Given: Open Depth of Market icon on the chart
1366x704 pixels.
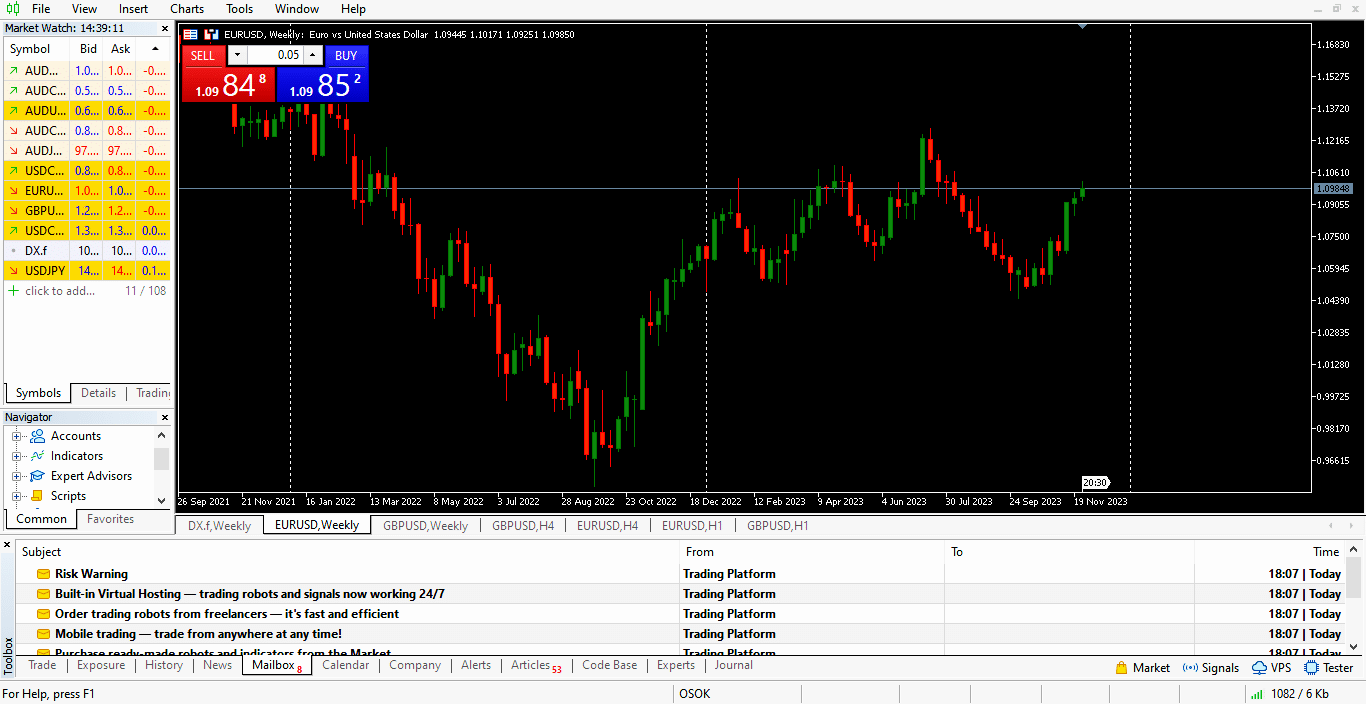Looking at the screenshot, I should click(x=189, y=33).
